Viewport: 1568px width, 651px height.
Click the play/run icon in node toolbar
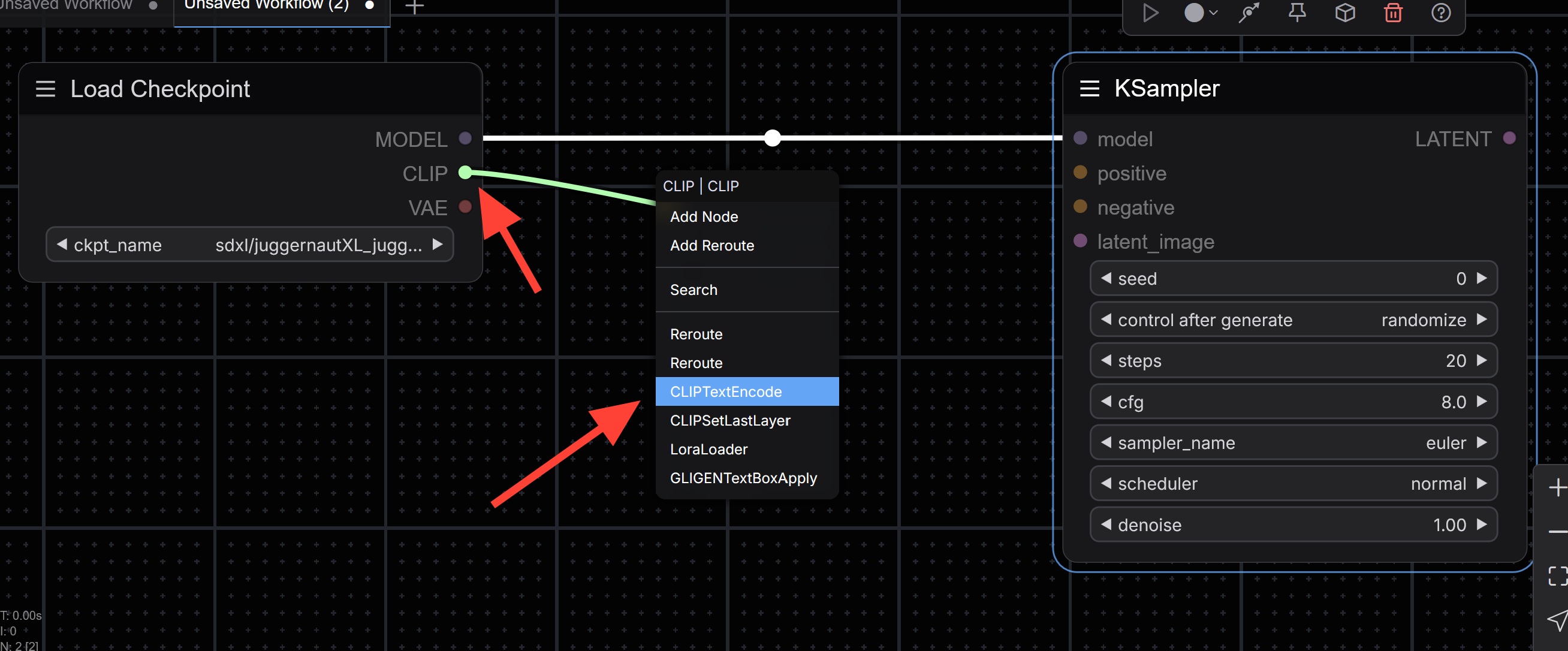tap(1150, 12)
